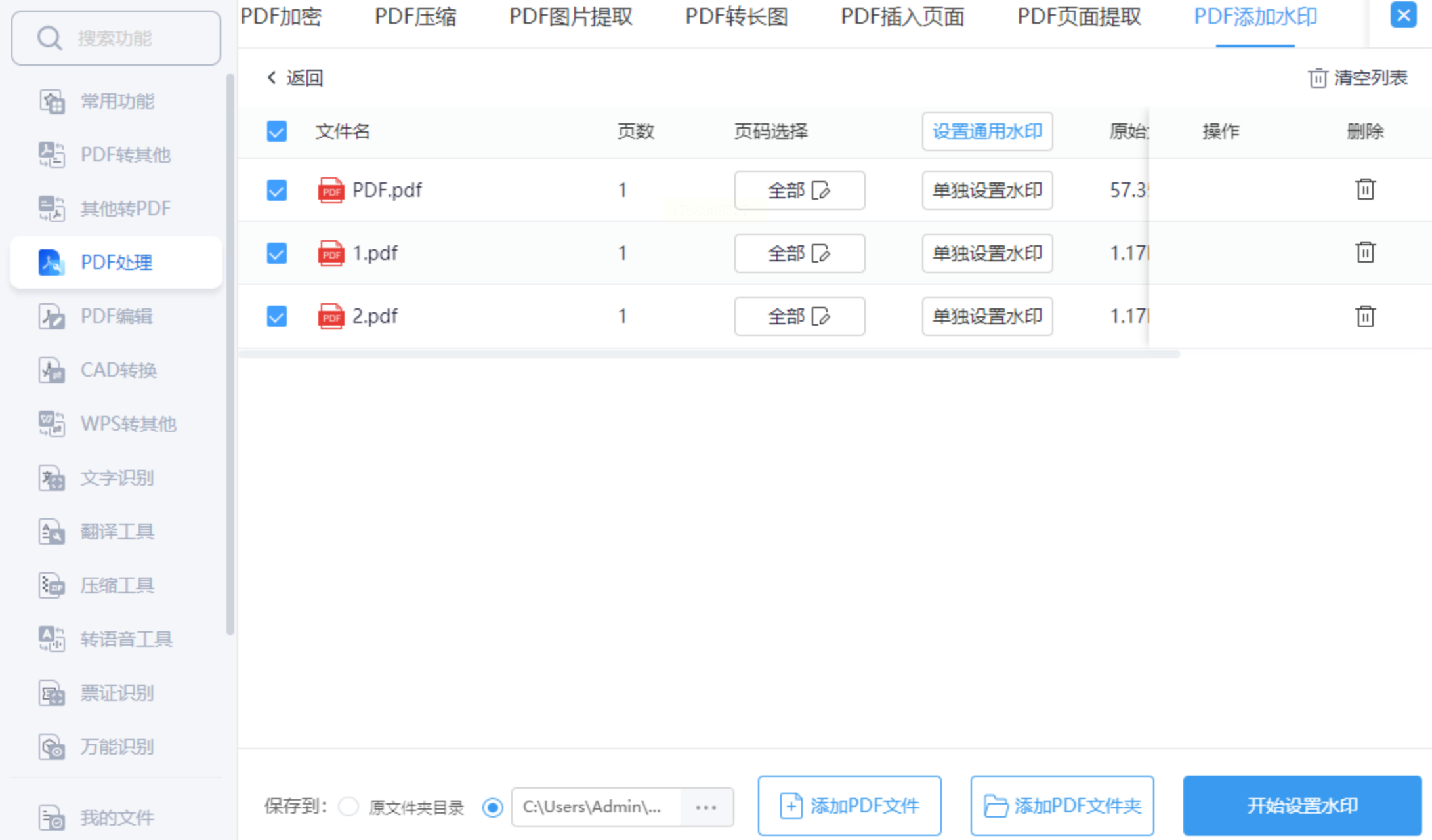Go to 票证识别 sidebar item
This screenshot has height=840, width=1432.
coord(117,693)
